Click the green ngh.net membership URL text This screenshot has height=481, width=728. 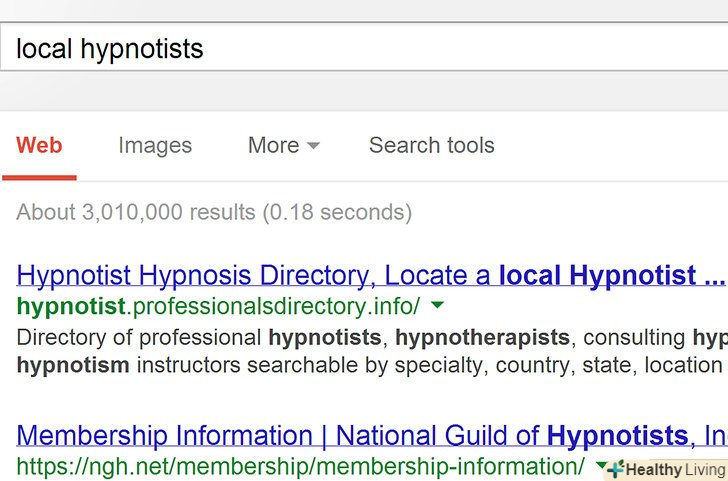point(300,466)
